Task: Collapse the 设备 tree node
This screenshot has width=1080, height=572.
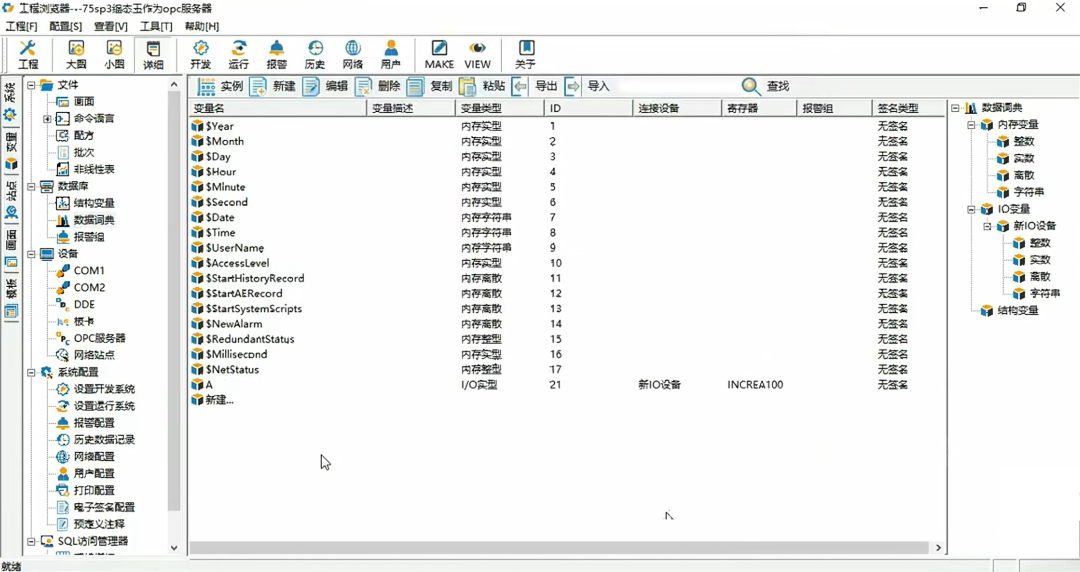Action: tap(31, 254)
